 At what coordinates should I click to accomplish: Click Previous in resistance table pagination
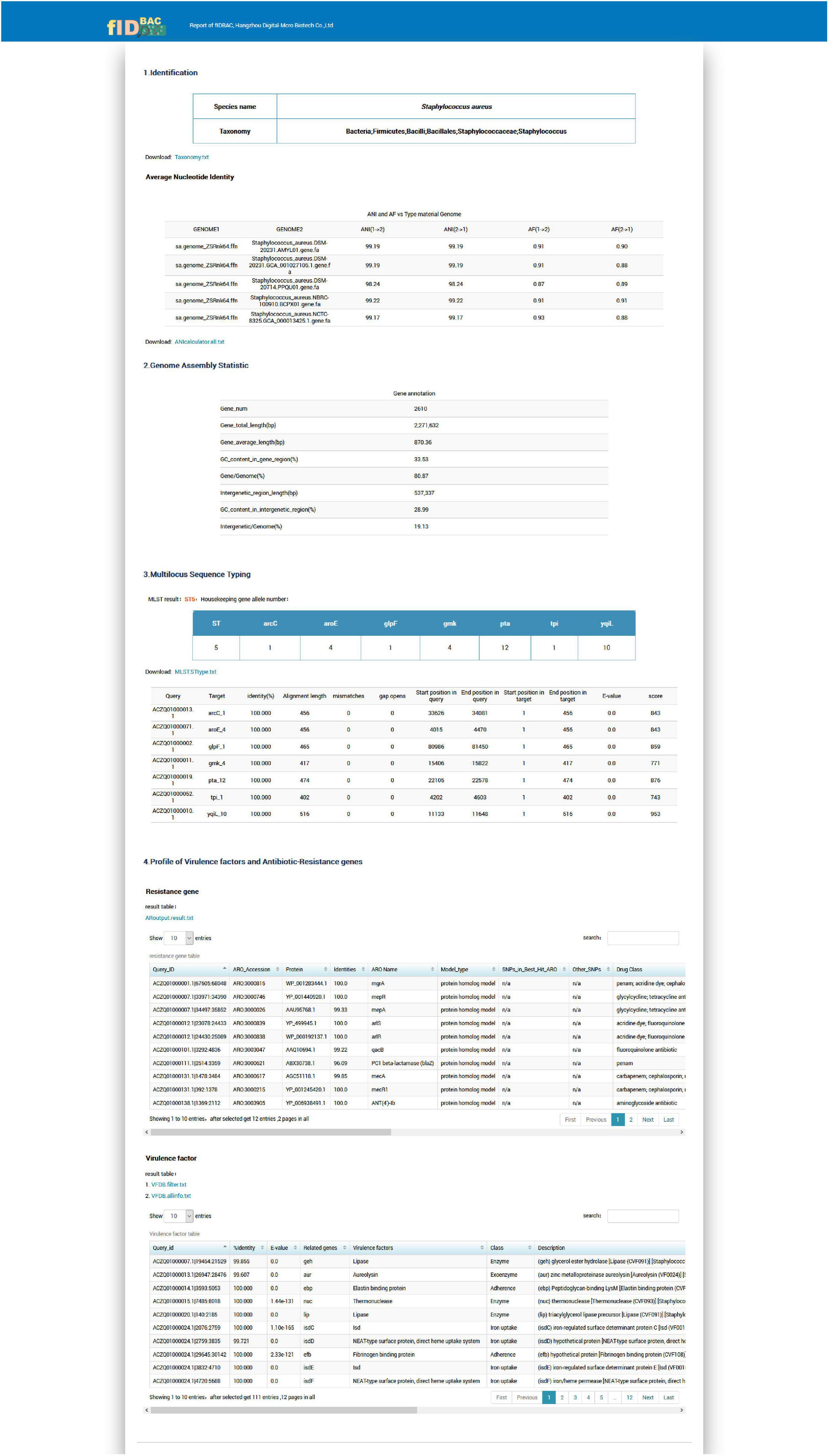pyautogui.click(x=596, y=1120)
